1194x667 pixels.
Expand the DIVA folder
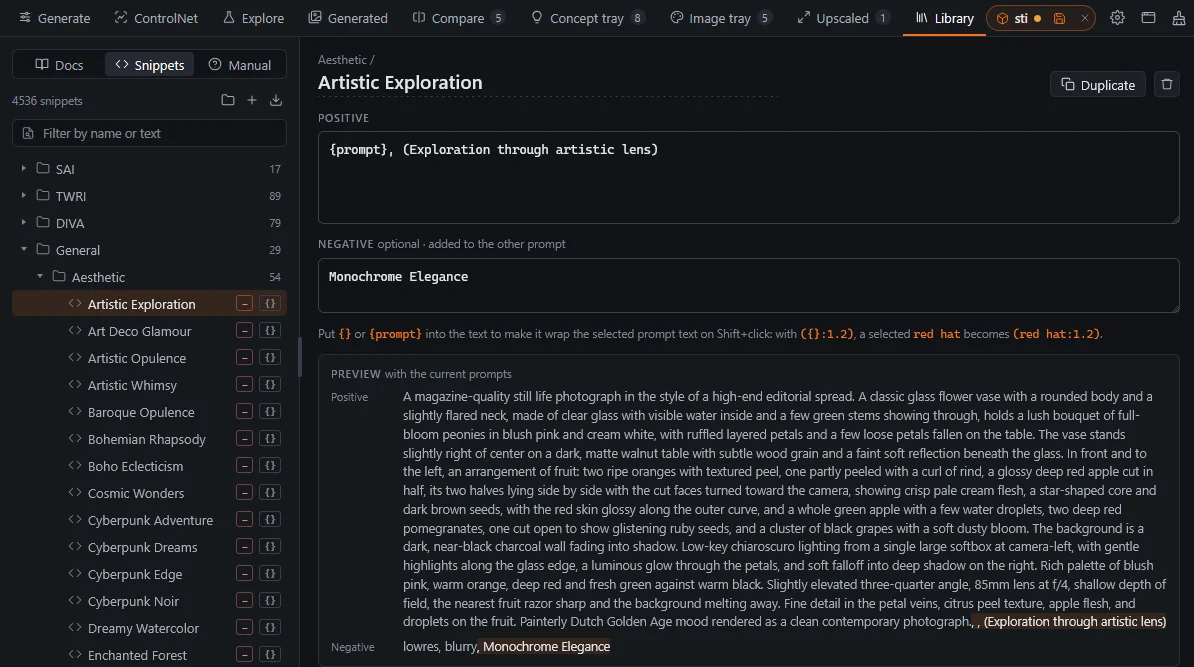tap(24, 222)
